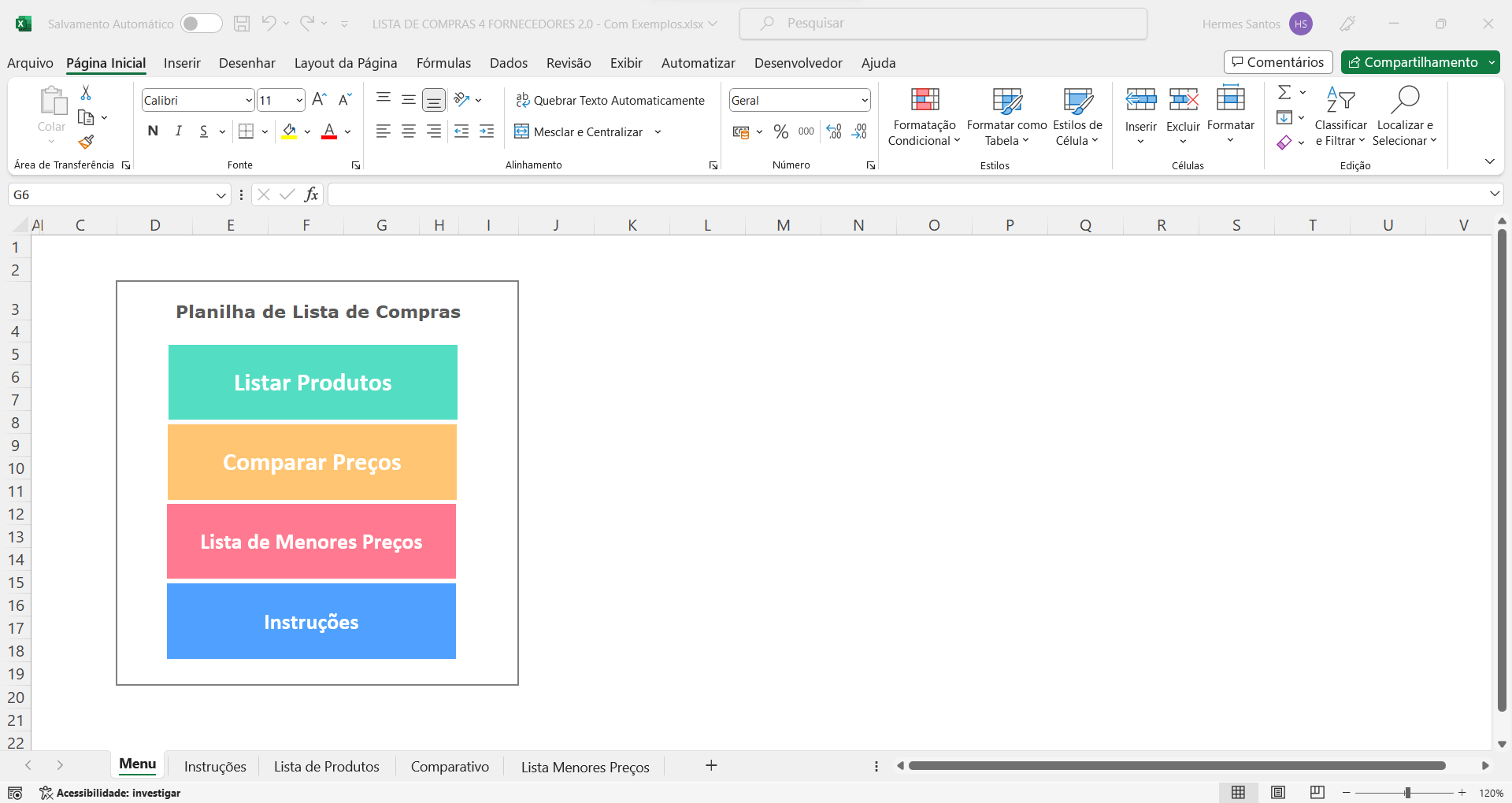Image resolution: width=1512 pixels, height=803 pixels.
Task: Toggle align text left
Action: click(384, 131)
